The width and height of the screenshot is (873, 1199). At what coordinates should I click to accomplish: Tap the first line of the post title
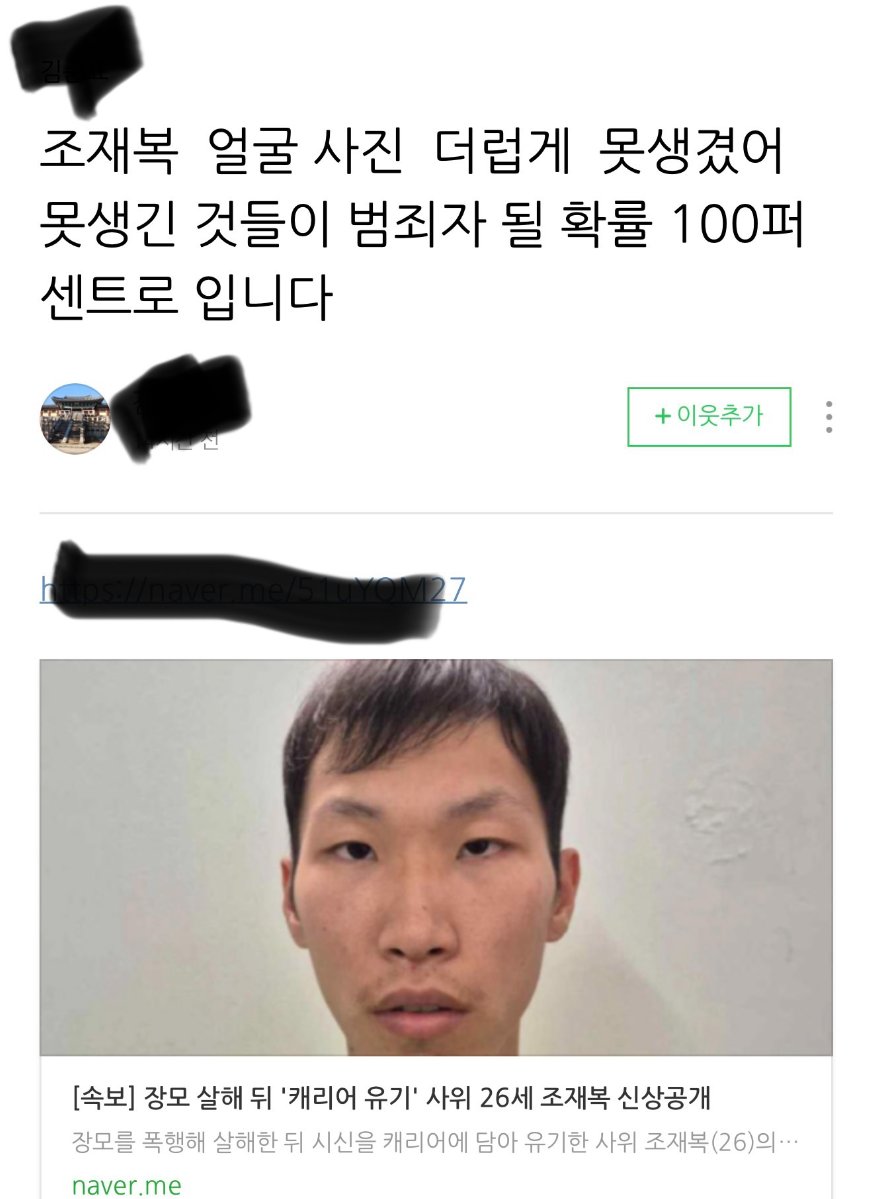tap(412, 151)
